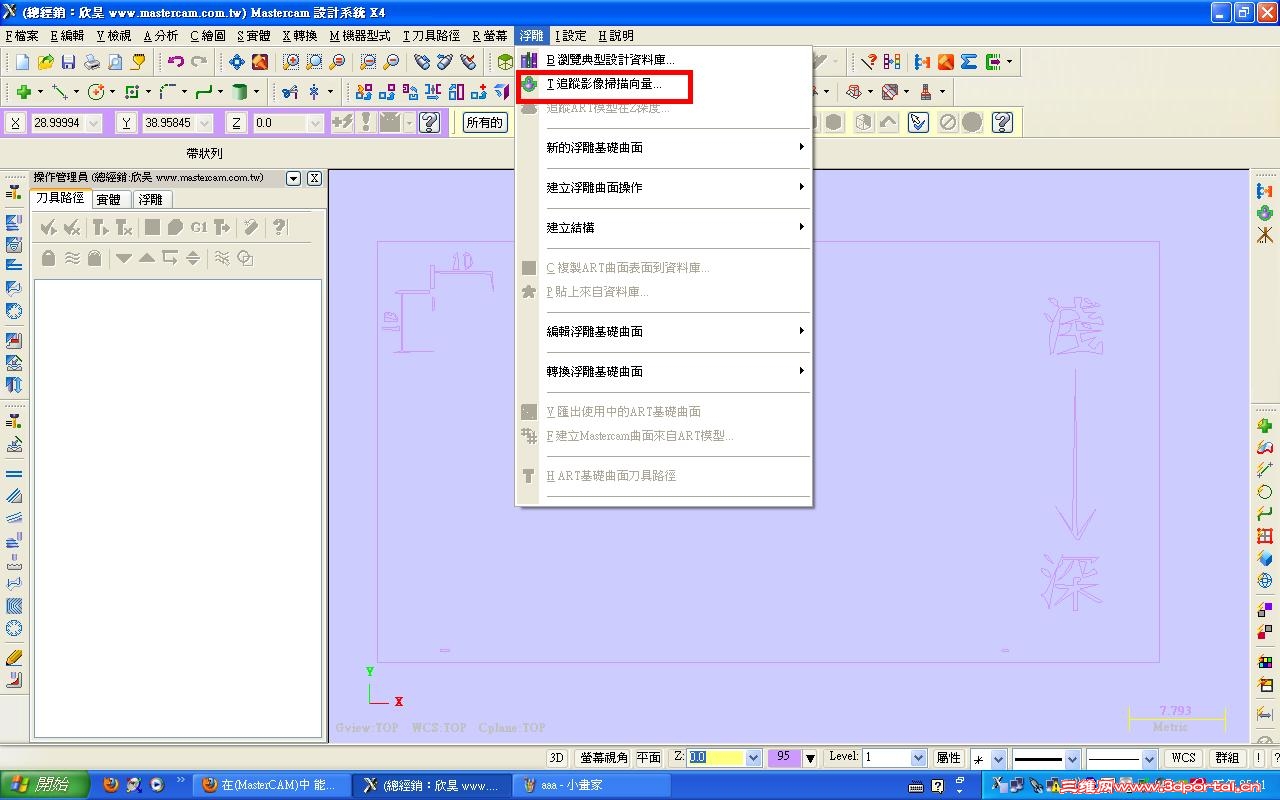Toggle the Y coordinate lock button

127,123
